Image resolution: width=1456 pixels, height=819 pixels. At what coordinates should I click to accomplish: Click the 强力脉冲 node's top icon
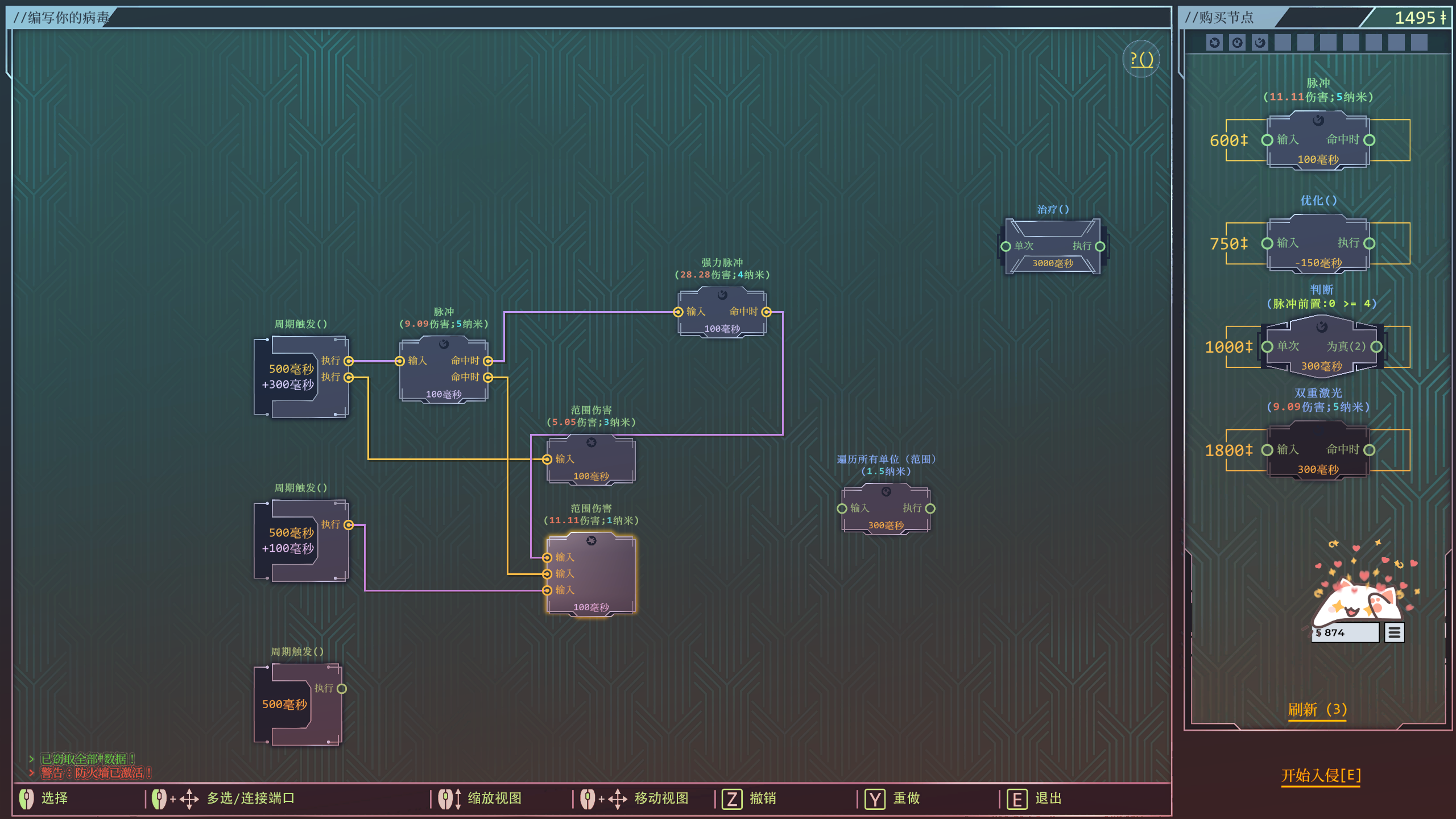coord(722,295)
